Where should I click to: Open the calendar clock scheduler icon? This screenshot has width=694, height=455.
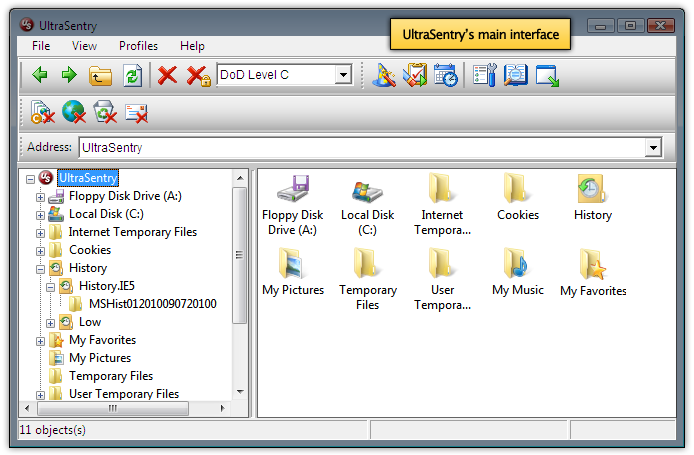[446, 75]
